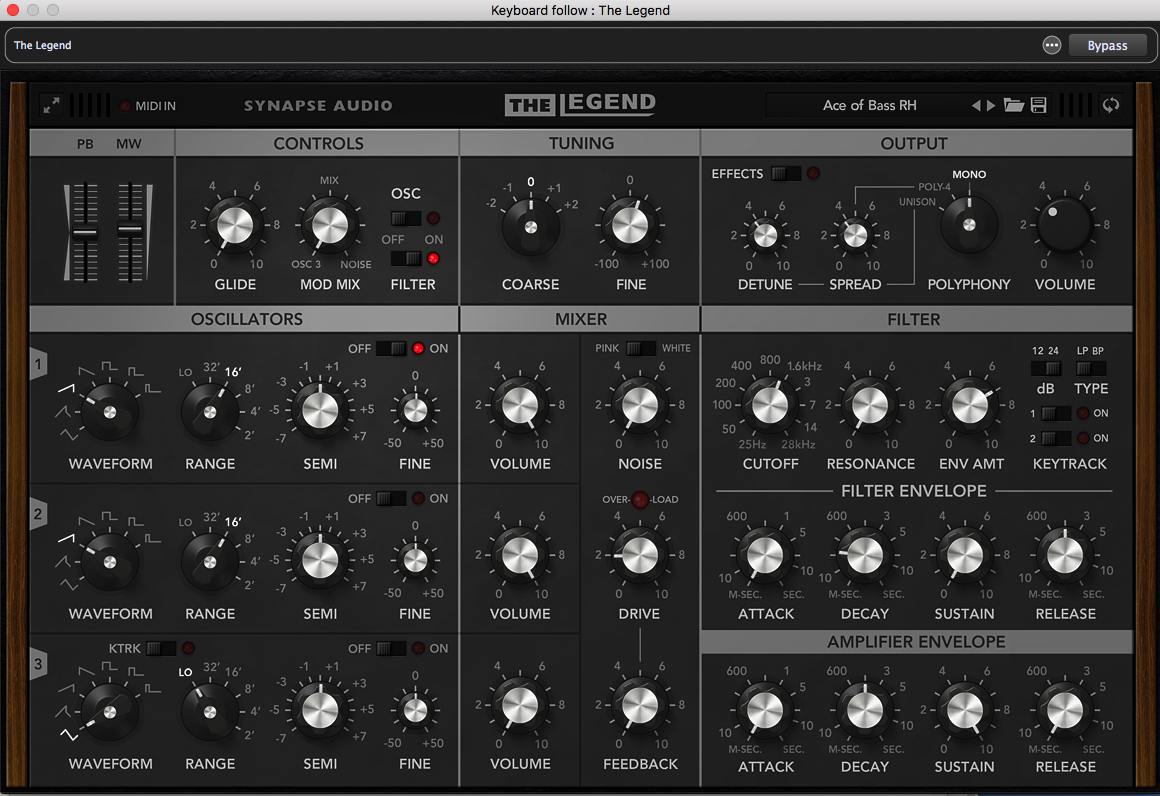Toggle the Pink/White noise switch

tap(641, 348)
